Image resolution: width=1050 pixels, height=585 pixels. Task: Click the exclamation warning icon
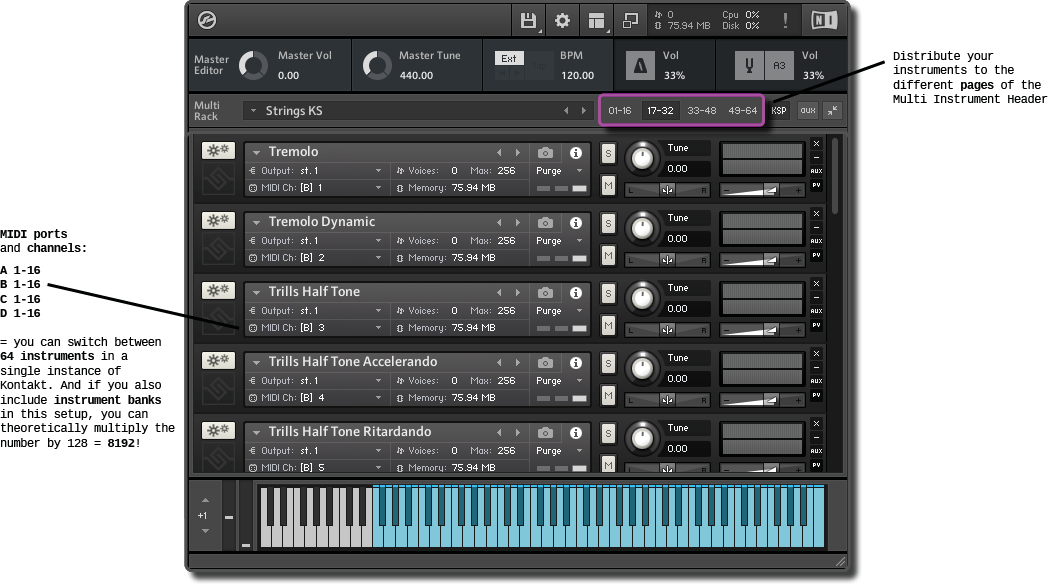click(x=785, y=21)
